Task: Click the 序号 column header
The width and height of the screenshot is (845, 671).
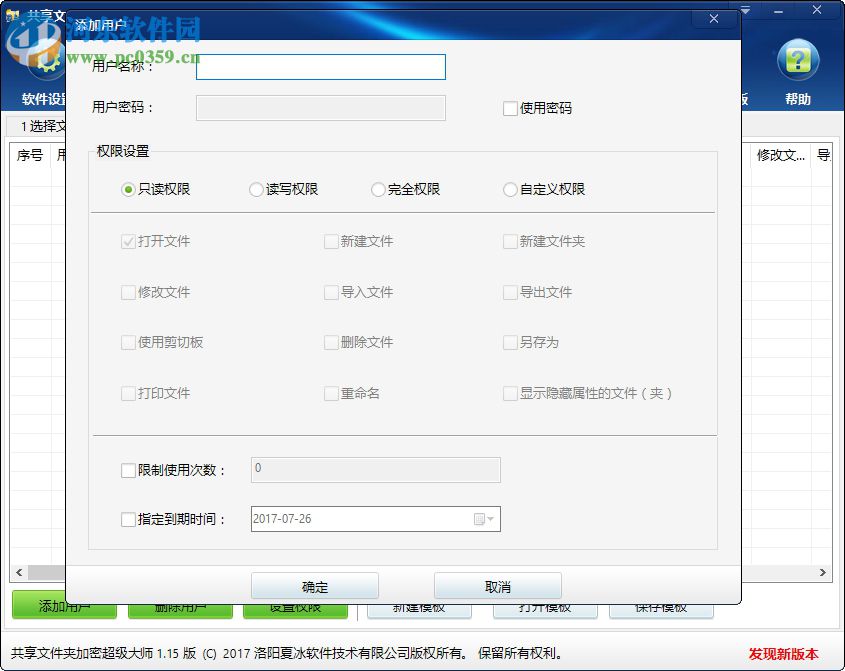Action: (30, 156)
